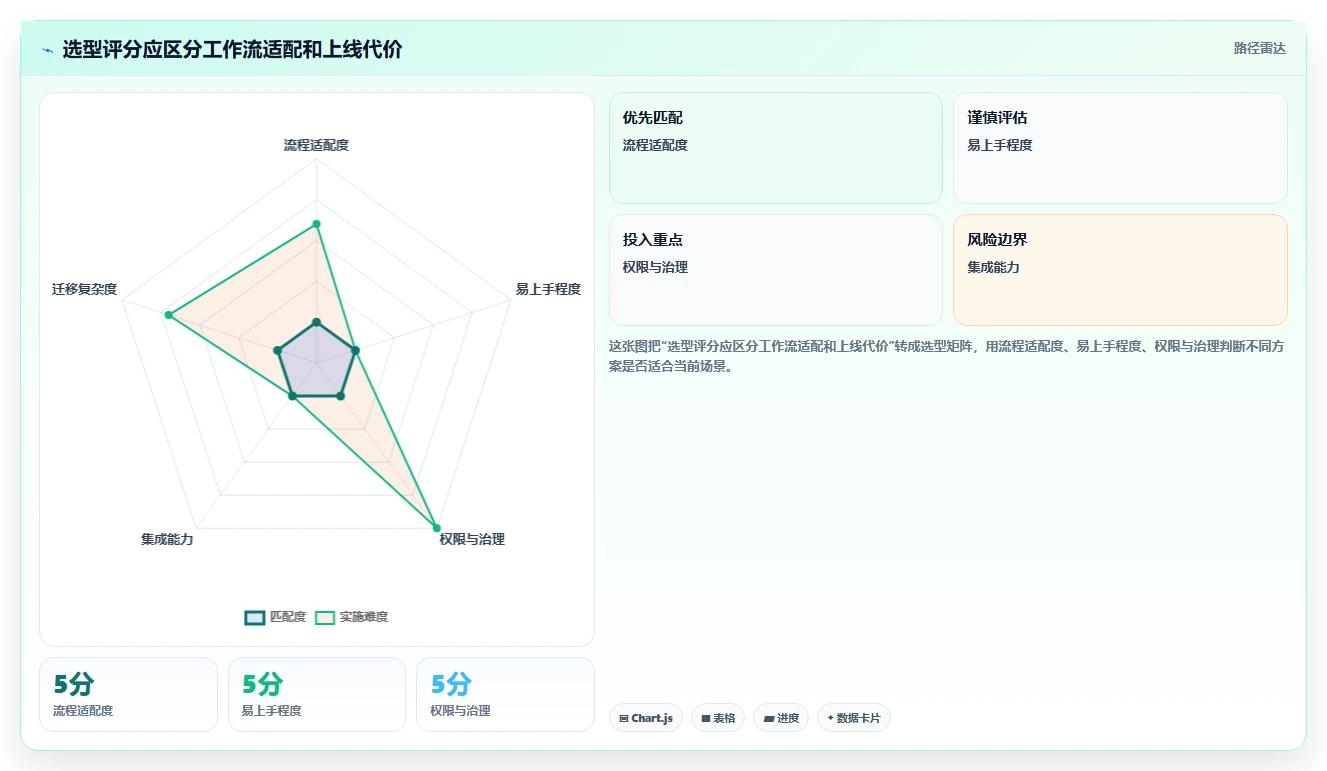
Task: Click the 权限与治理 text in the 投入重点 card
Action: [655, 267]
